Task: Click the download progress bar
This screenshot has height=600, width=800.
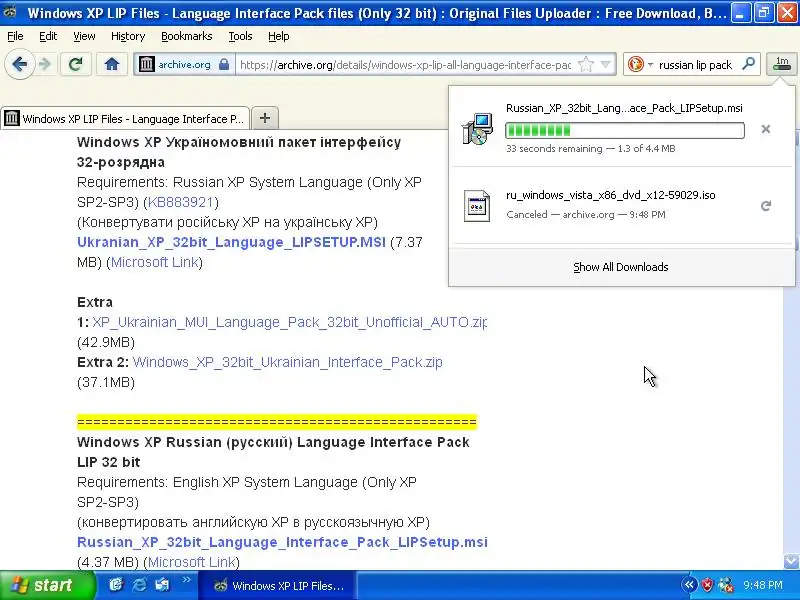Action: point(624,130)
